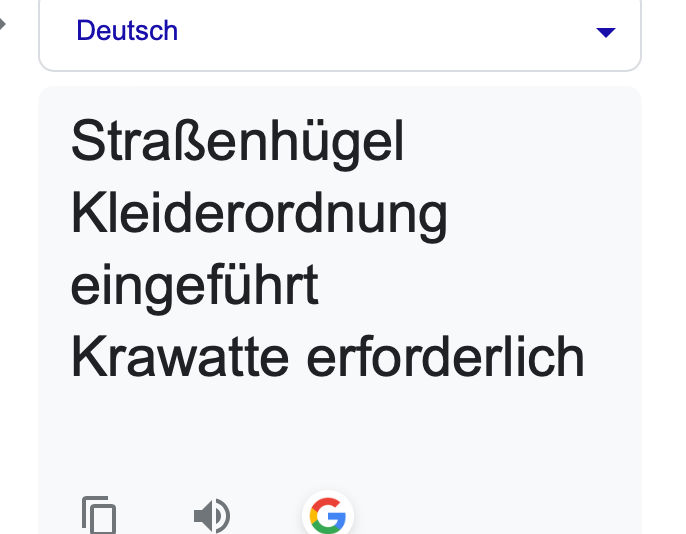This screenshot has height=534, width=686.
Task: Click the partial arrow left of Deutsch box
Action: [x=4, y=22]
